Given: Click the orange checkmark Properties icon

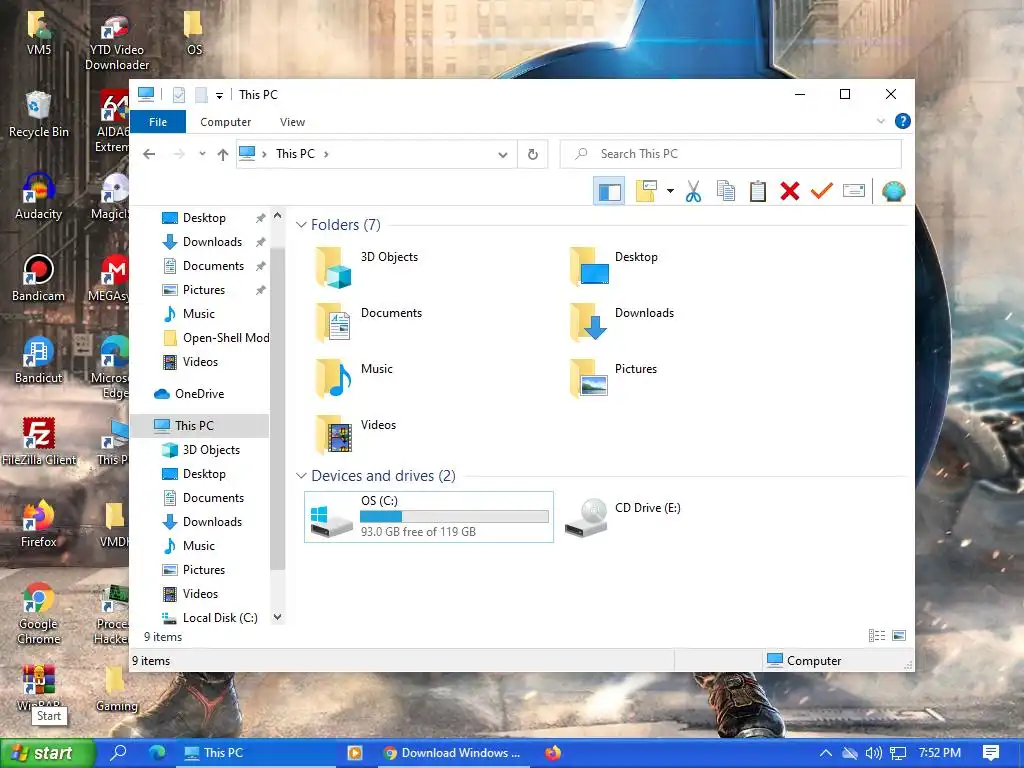Looking at the screenshot, I should pos(822,191).
